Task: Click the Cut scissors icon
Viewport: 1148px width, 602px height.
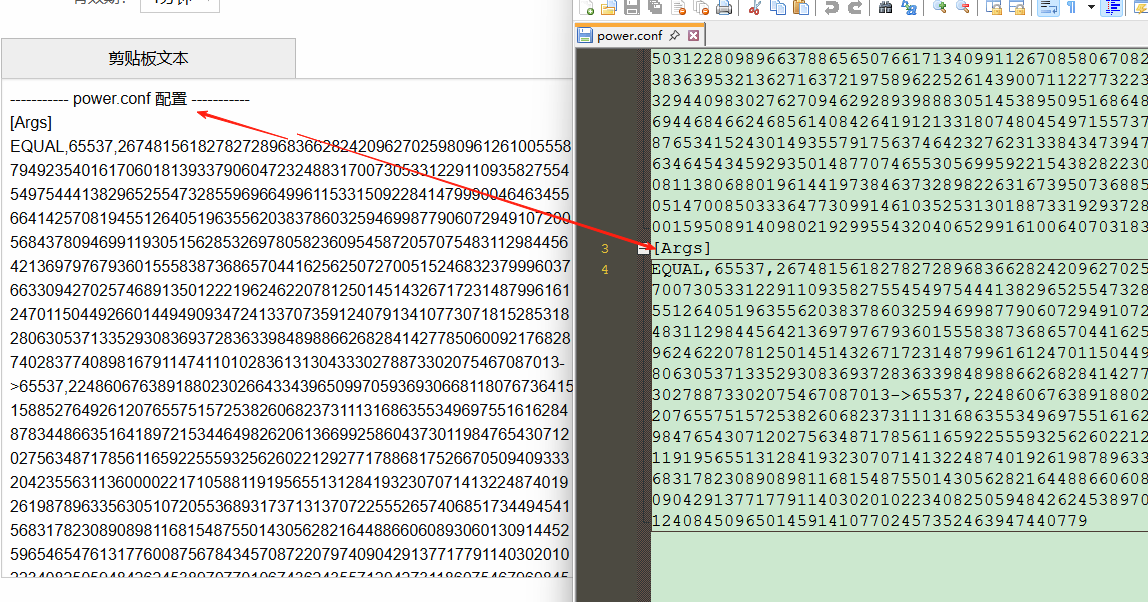Action: [755, 7]
